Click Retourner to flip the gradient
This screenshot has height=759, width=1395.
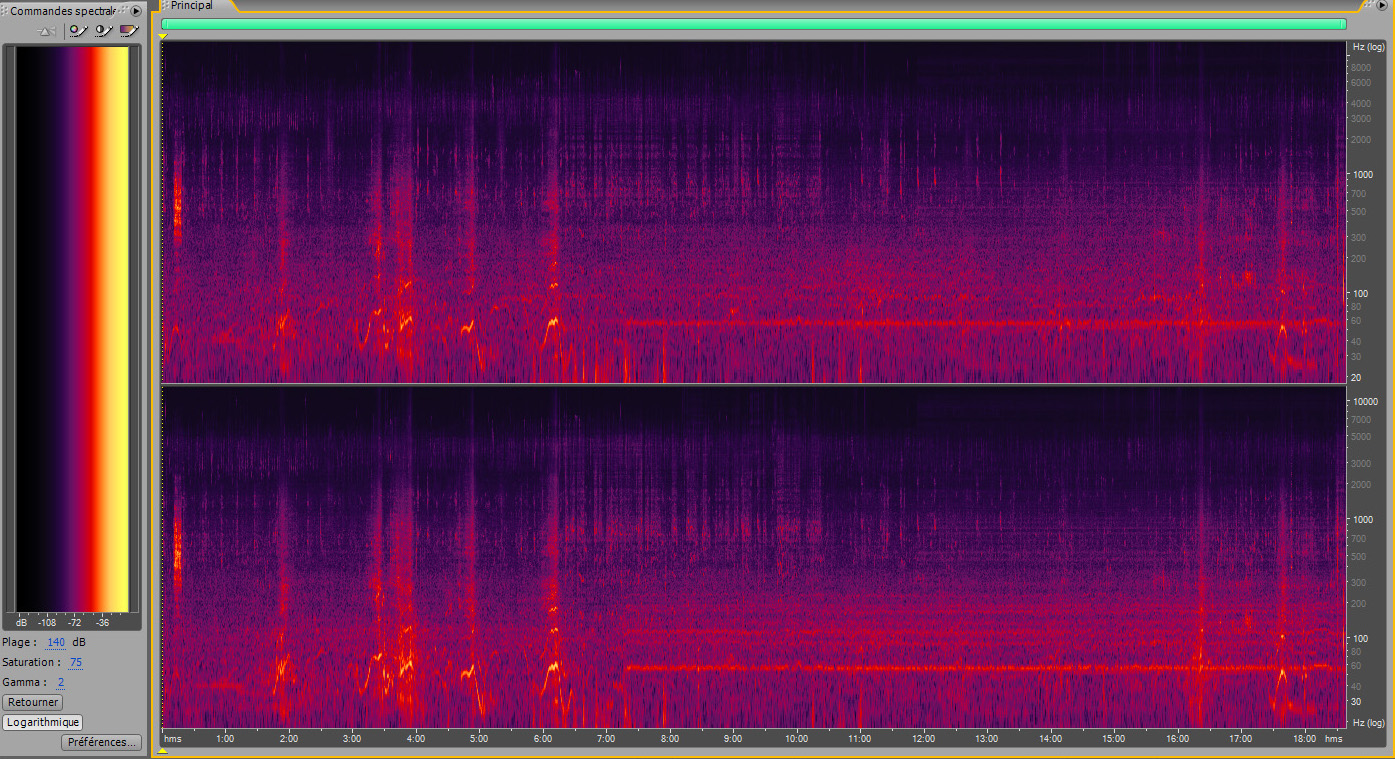pos(32,702)
